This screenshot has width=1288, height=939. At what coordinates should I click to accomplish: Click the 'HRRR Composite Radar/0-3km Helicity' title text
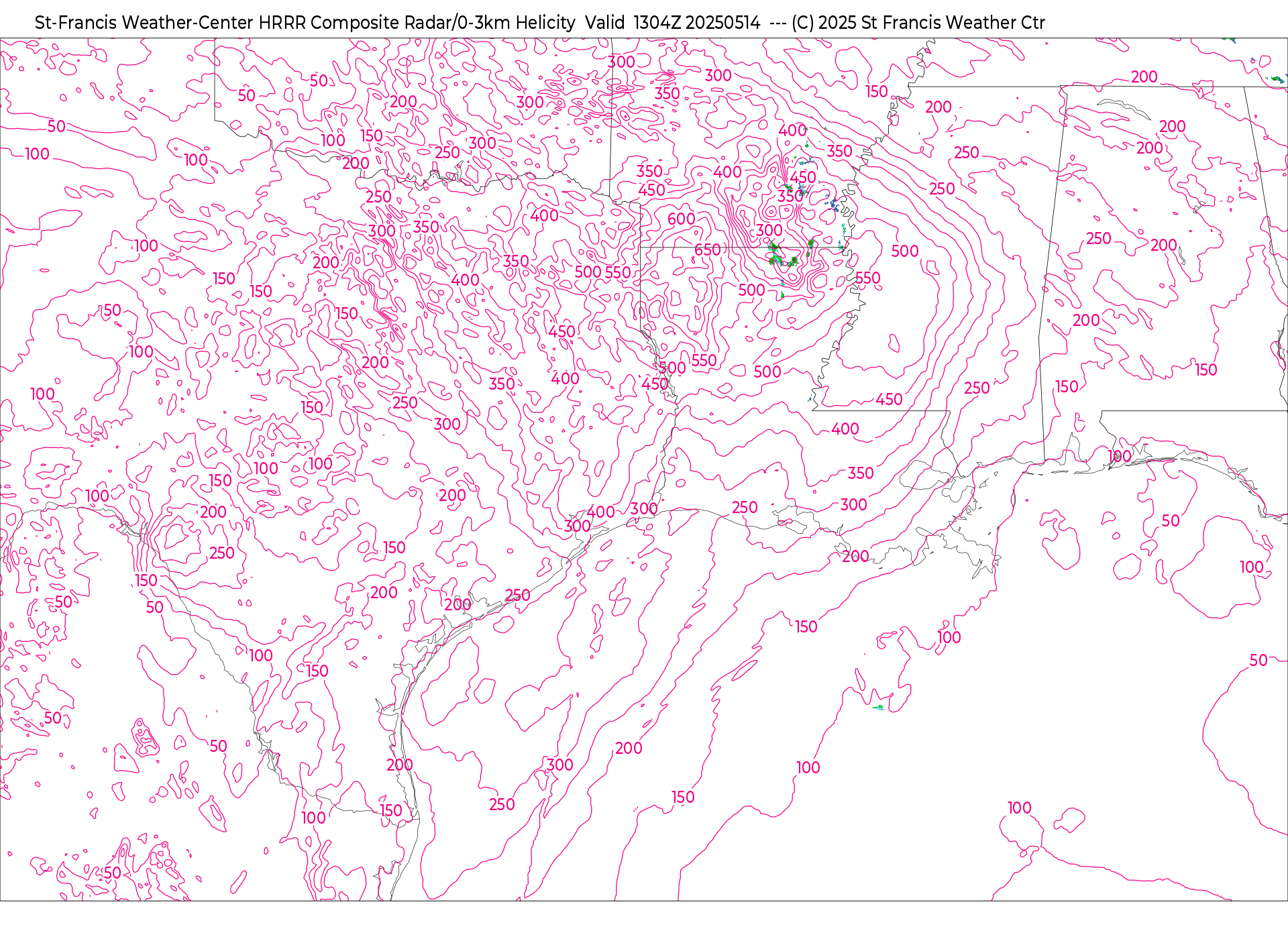point(417,23)
